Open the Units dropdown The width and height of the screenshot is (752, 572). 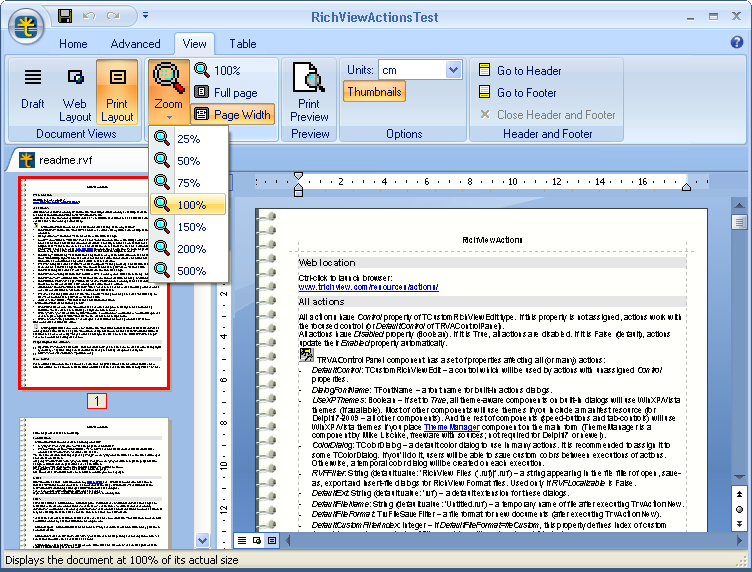point(452,70)
